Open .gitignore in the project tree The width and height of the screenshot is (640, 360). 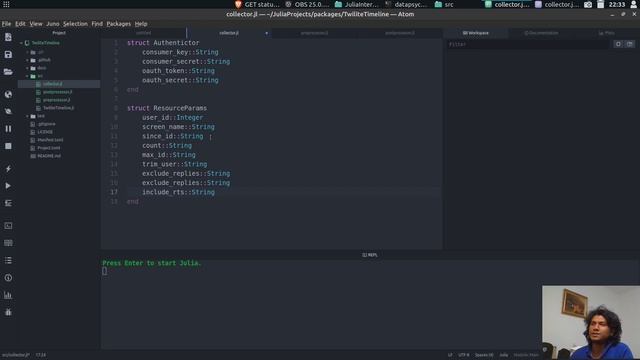(47, 124)
